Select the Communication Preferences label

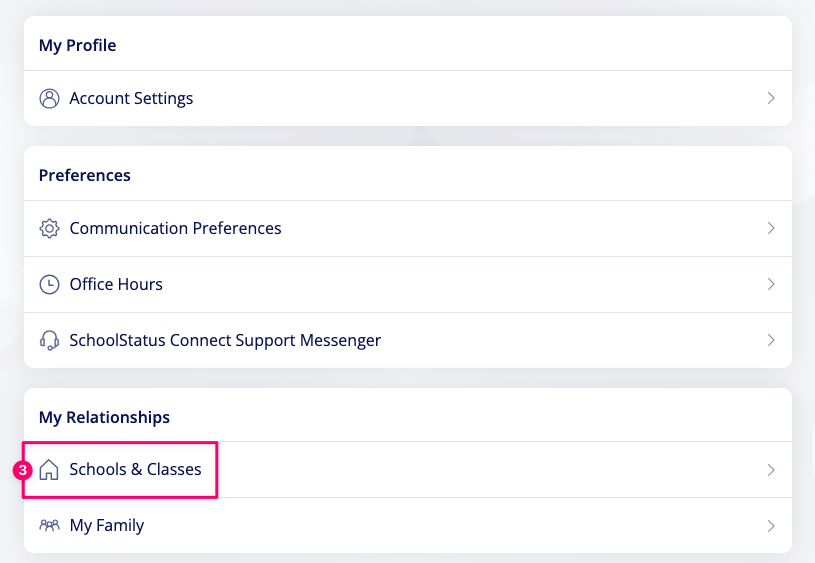pos(175,228)
